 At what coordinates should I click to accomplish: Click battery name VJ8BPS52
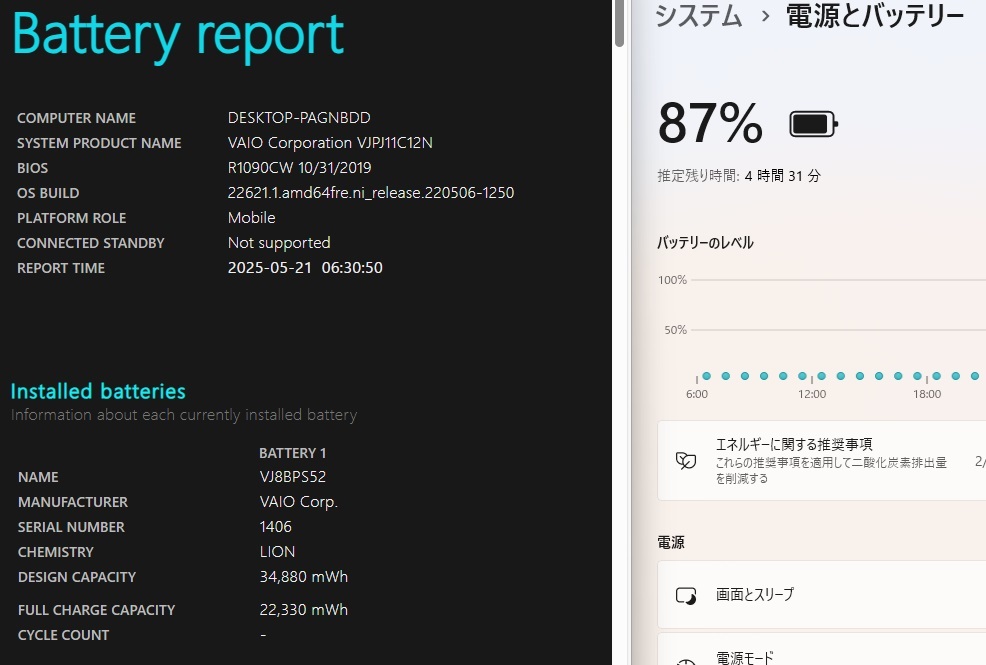tap(293, 476)
